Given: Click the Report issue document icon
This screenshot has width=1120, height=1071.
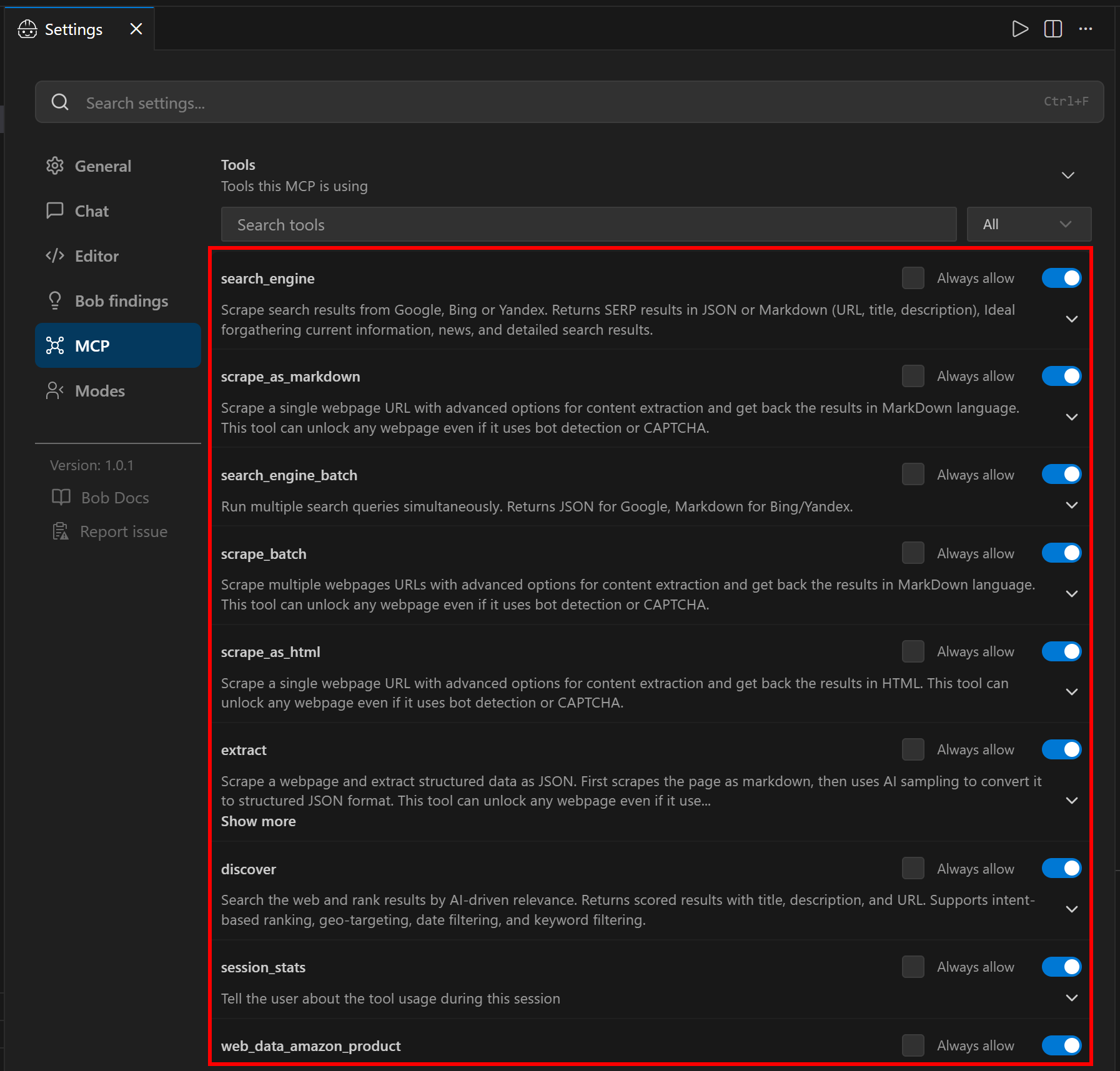Looking at the screenshot, I should [x=61, y=531].
